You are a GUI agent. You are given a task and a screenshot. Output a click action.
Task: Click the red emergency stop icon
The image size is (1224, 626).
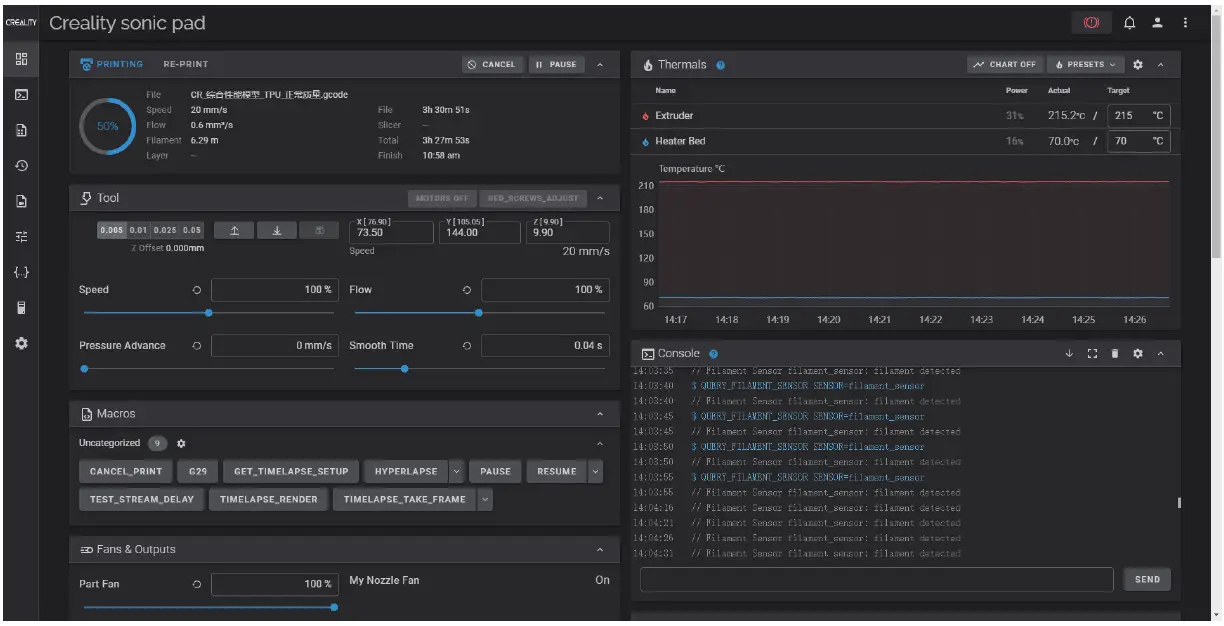tap(1091, 23)
